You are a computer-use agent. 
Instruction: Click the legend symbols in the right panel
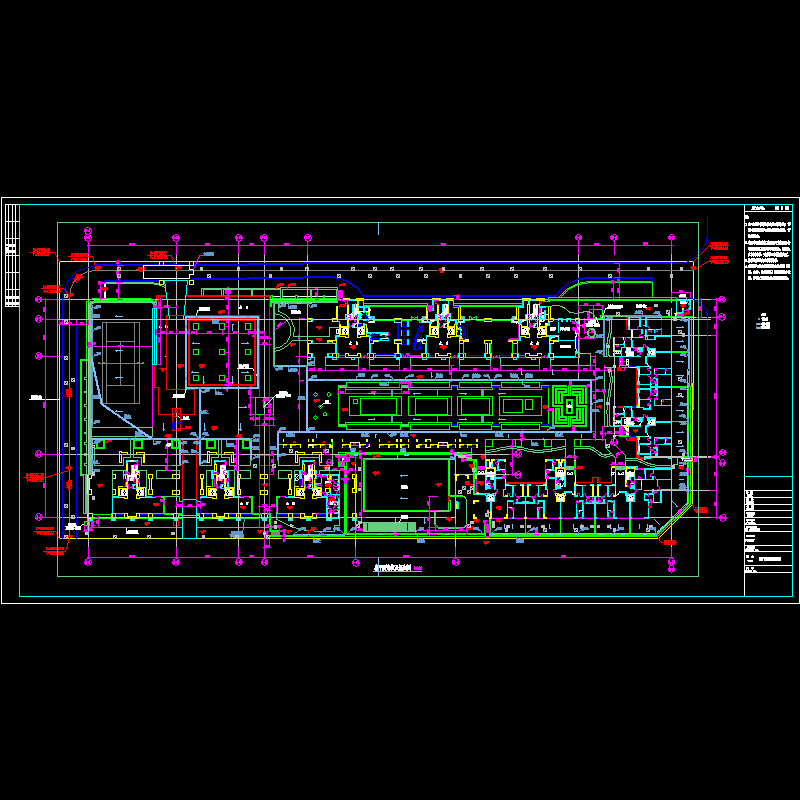(766, 323)
